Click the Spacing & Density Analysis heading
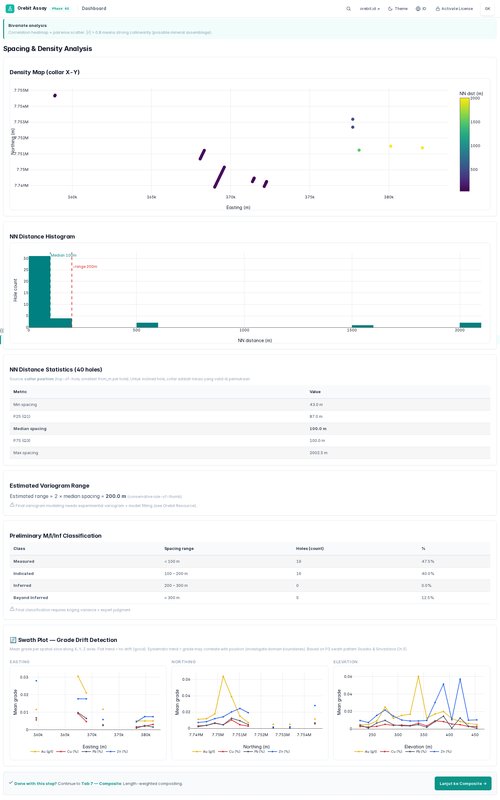 [x=47, y=48]
